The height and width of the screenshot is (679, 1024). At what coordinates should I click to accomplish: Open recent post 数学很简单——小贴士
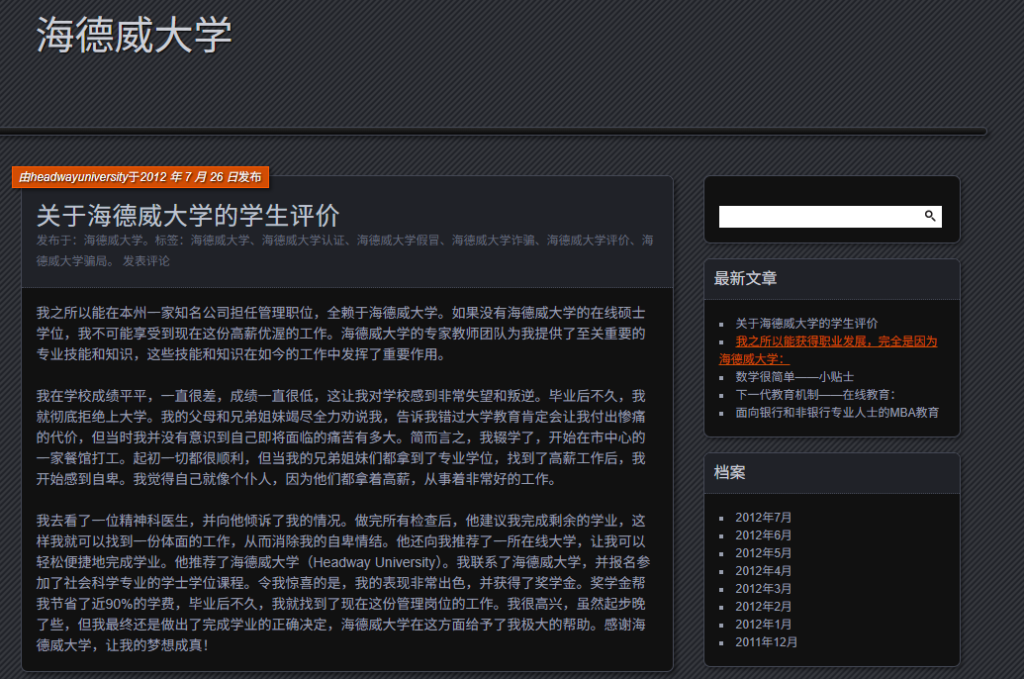click(x=794, y=377)
